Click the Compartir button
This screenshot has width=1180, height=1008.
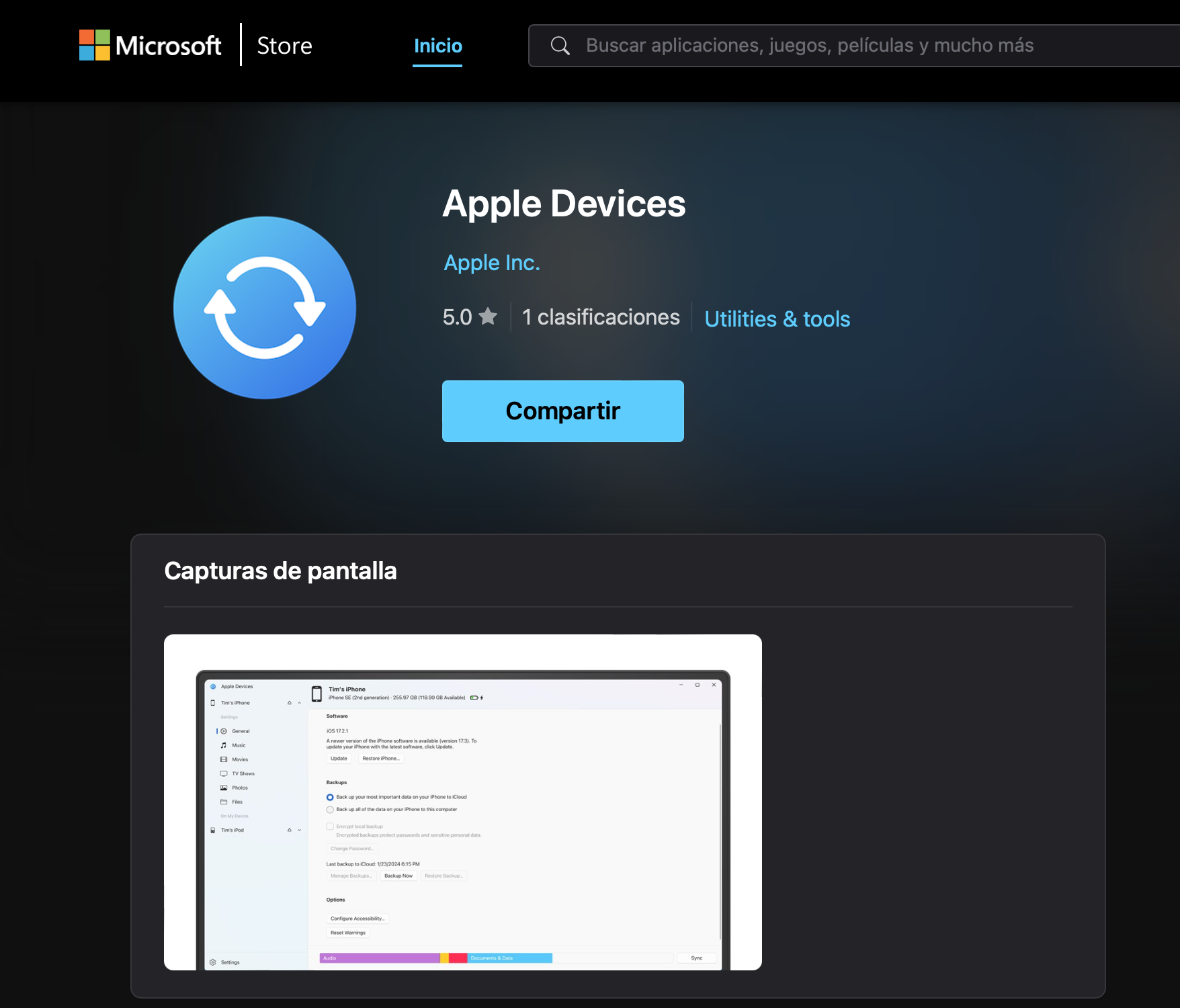tap(563, 411)
